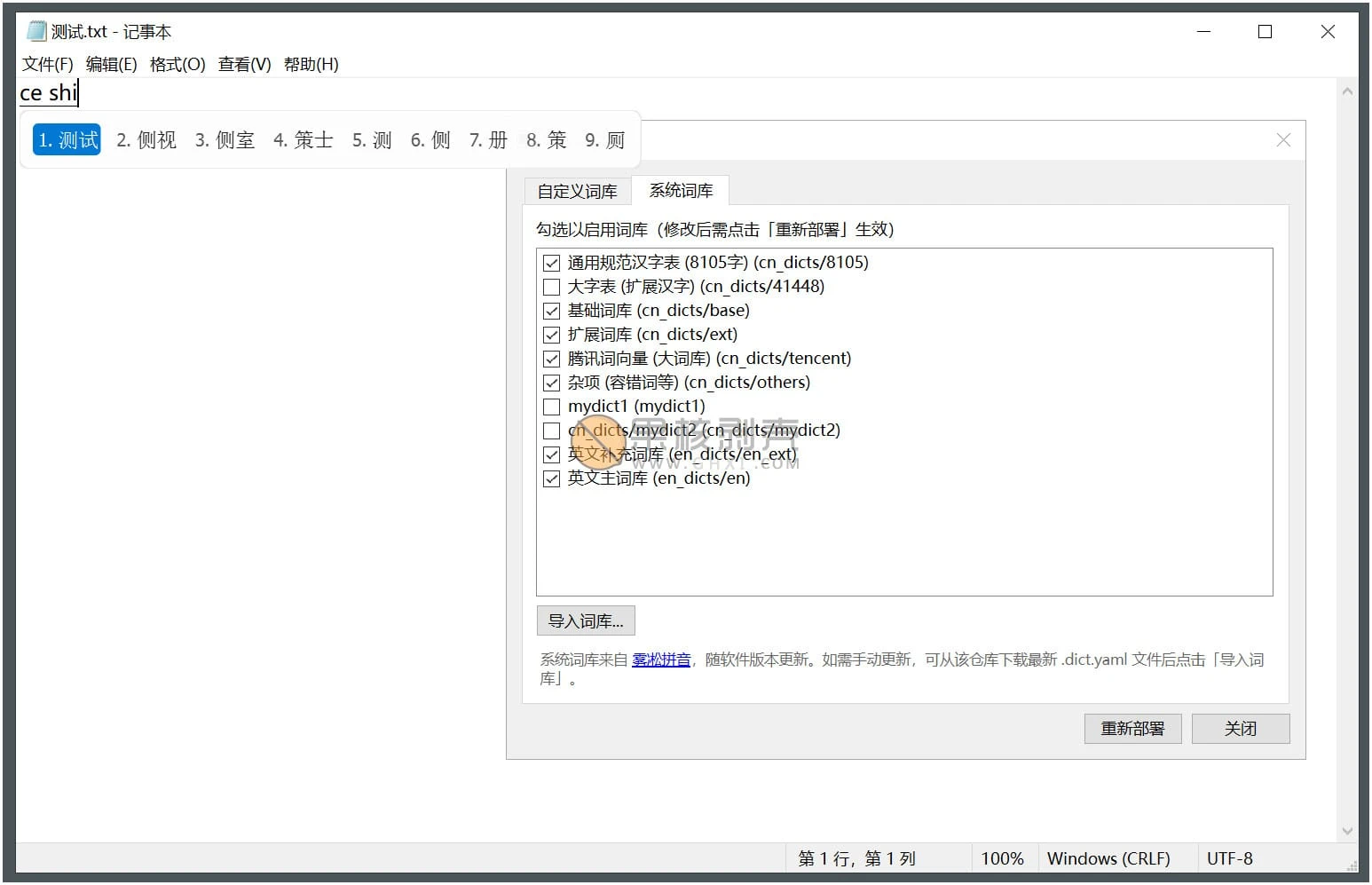Click the 'ce shi' composition text

(x=48, y=92)
